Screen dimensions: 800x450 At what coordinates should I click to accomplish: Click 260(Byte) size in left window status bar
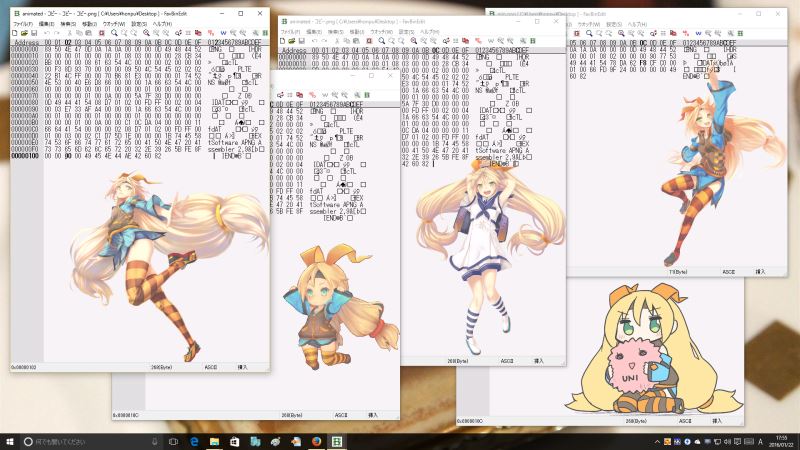point(161,367)
